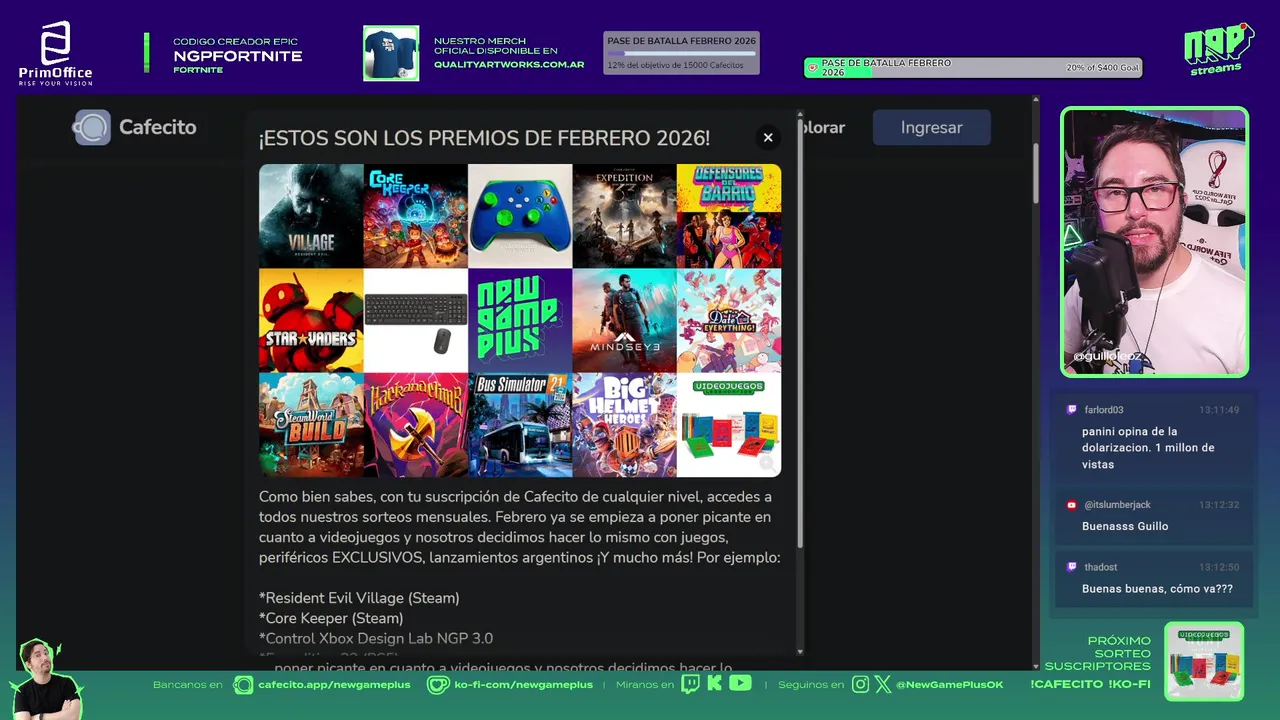Click the Core Keeper (Steam) list line

[331, 618]
